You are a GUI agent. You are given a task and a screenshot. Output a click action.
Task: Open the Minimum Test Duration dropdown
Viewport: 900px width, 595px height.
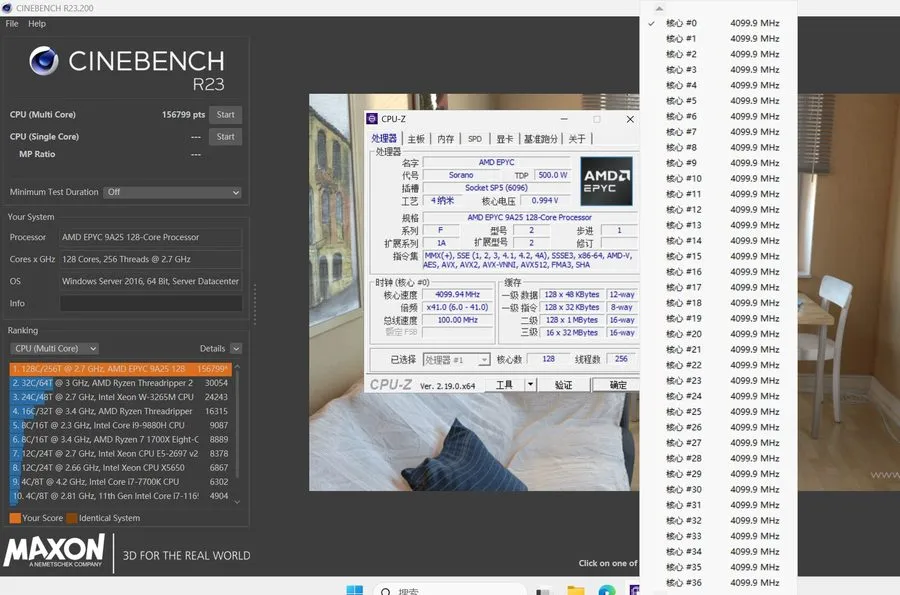tap(172, 192)
